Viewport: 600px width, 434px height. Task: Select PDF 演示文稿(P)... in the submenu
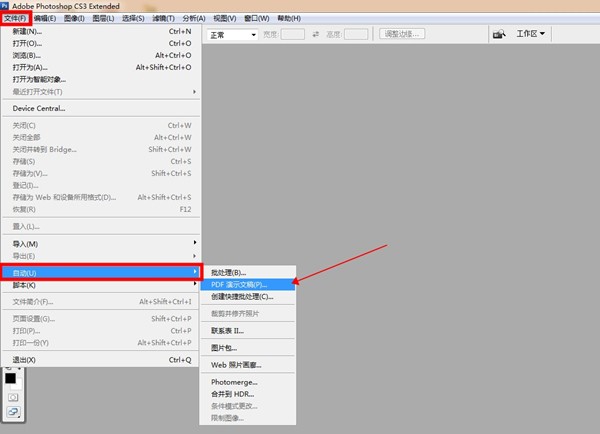[248, 285]
